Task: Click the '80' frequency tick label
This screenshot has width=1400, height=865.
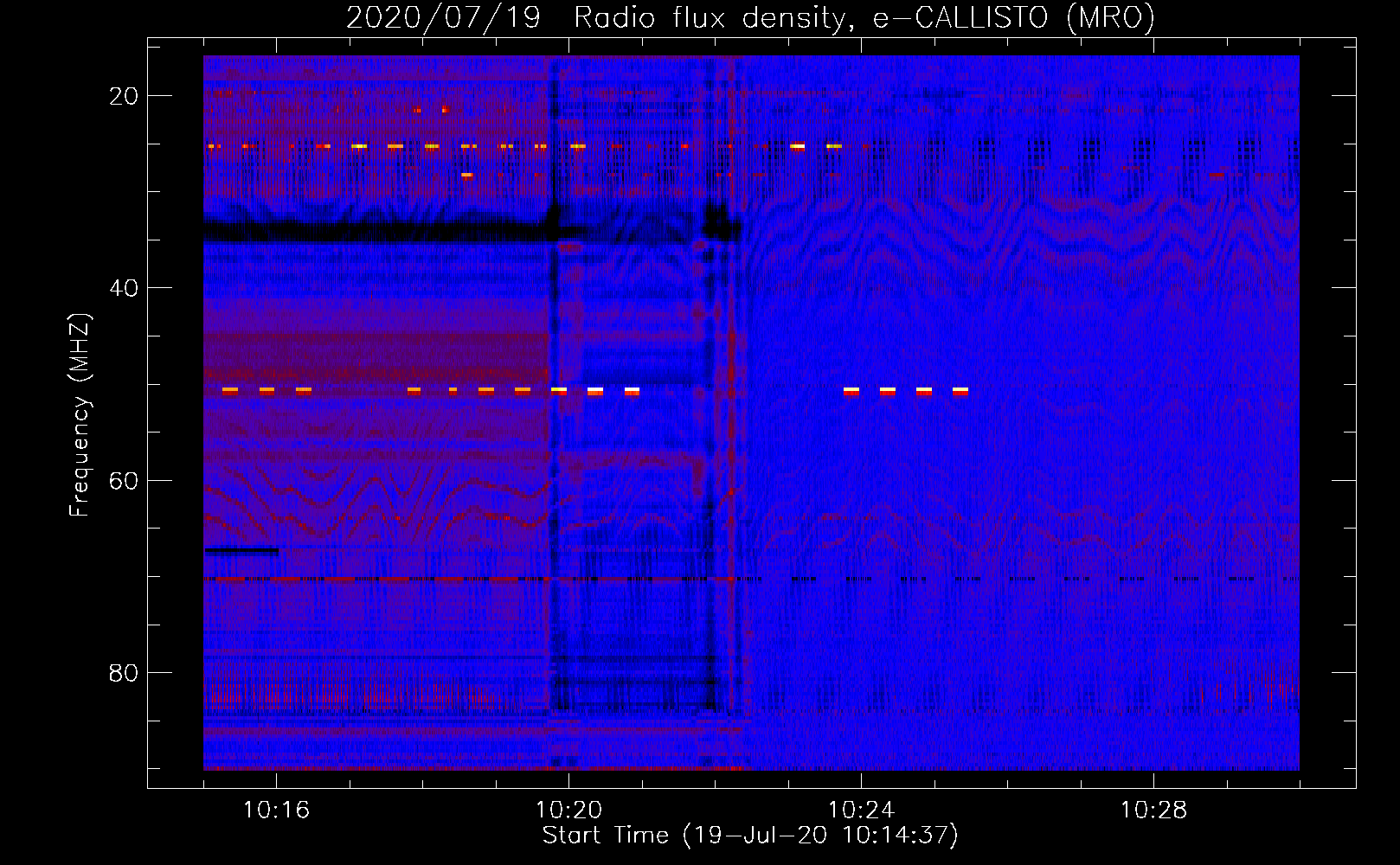Action: (x=124, y=673)
